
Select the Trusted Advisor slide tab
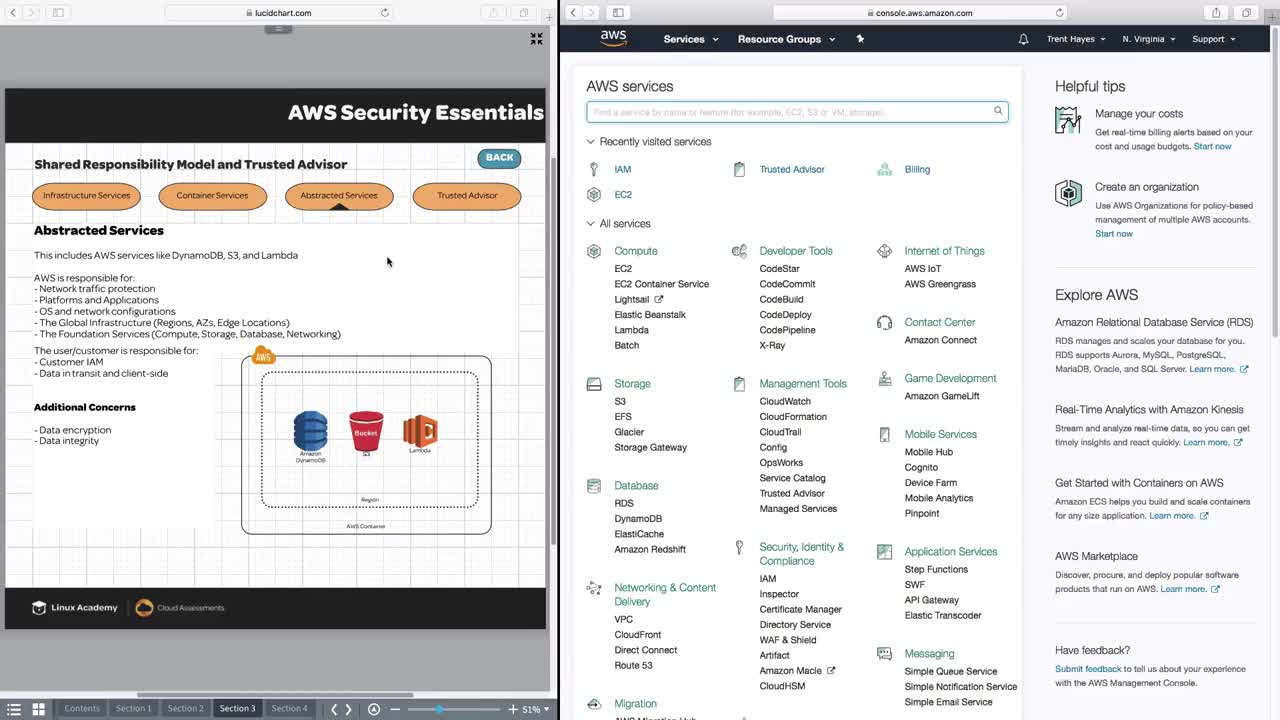point(467,195)
